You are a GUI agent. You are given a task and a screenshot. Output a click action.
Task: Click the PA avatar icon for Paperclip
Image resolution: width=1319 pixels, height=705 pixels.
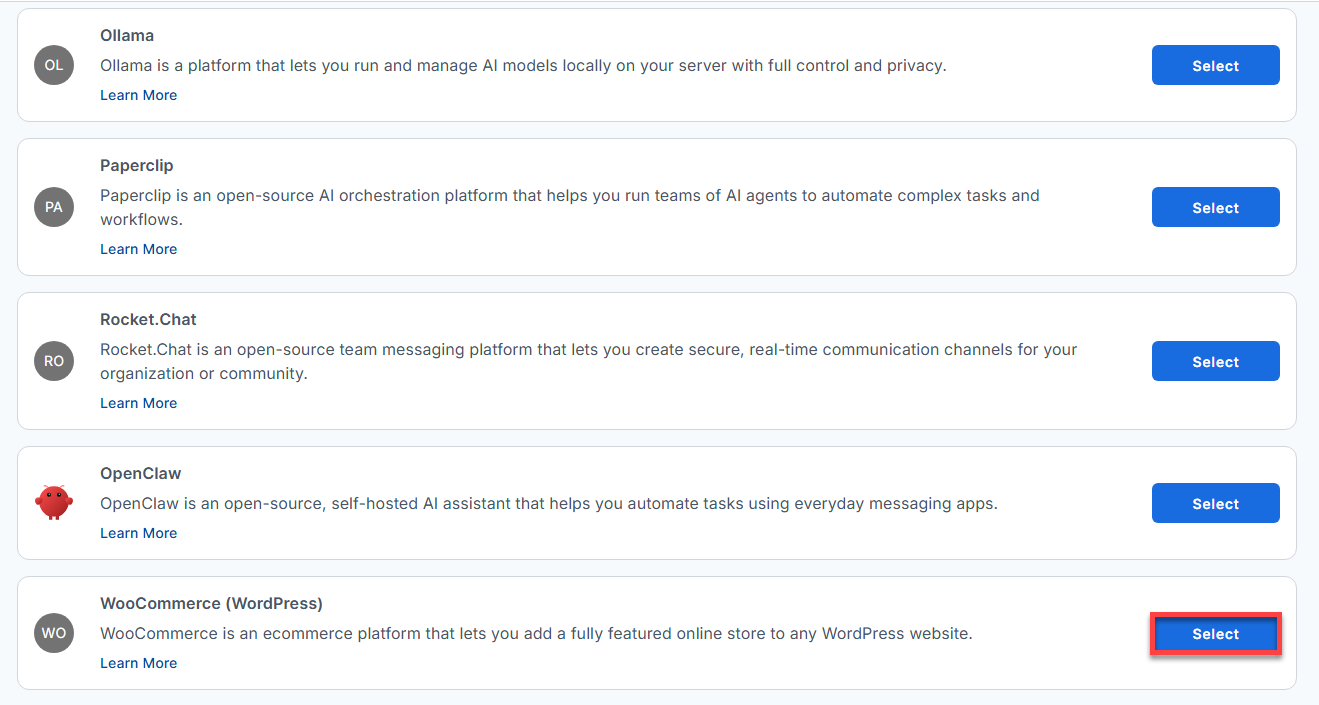point(54,207)
